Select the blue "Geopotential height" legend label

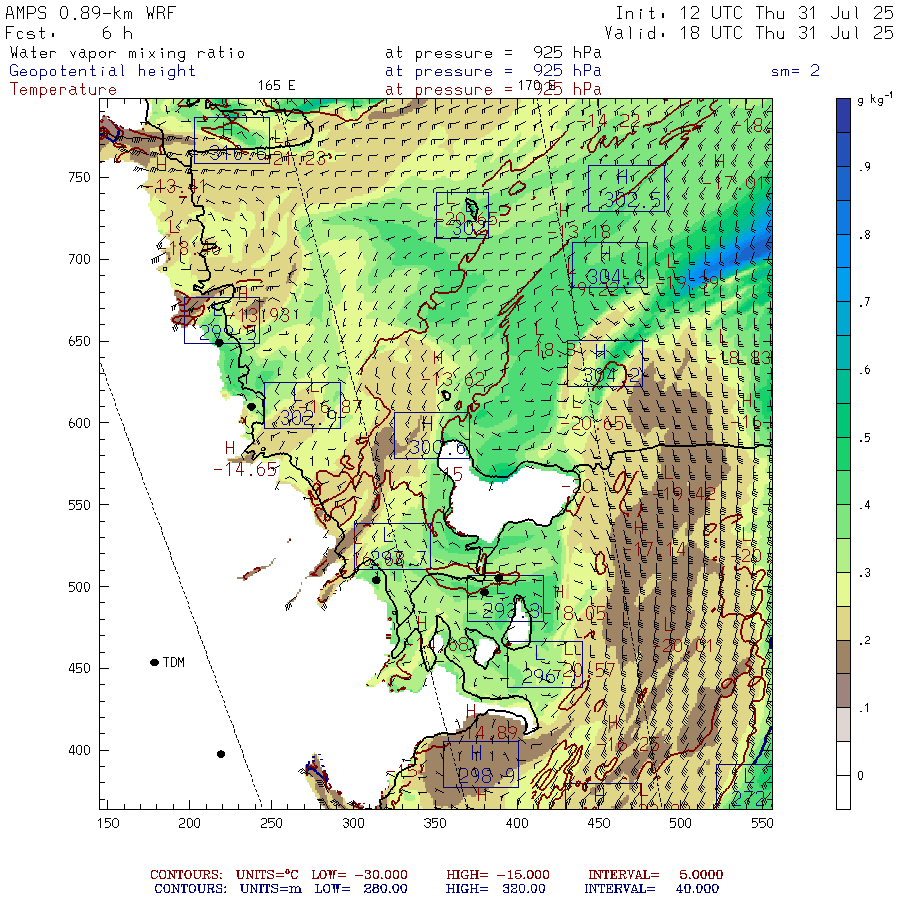[102, 71]
